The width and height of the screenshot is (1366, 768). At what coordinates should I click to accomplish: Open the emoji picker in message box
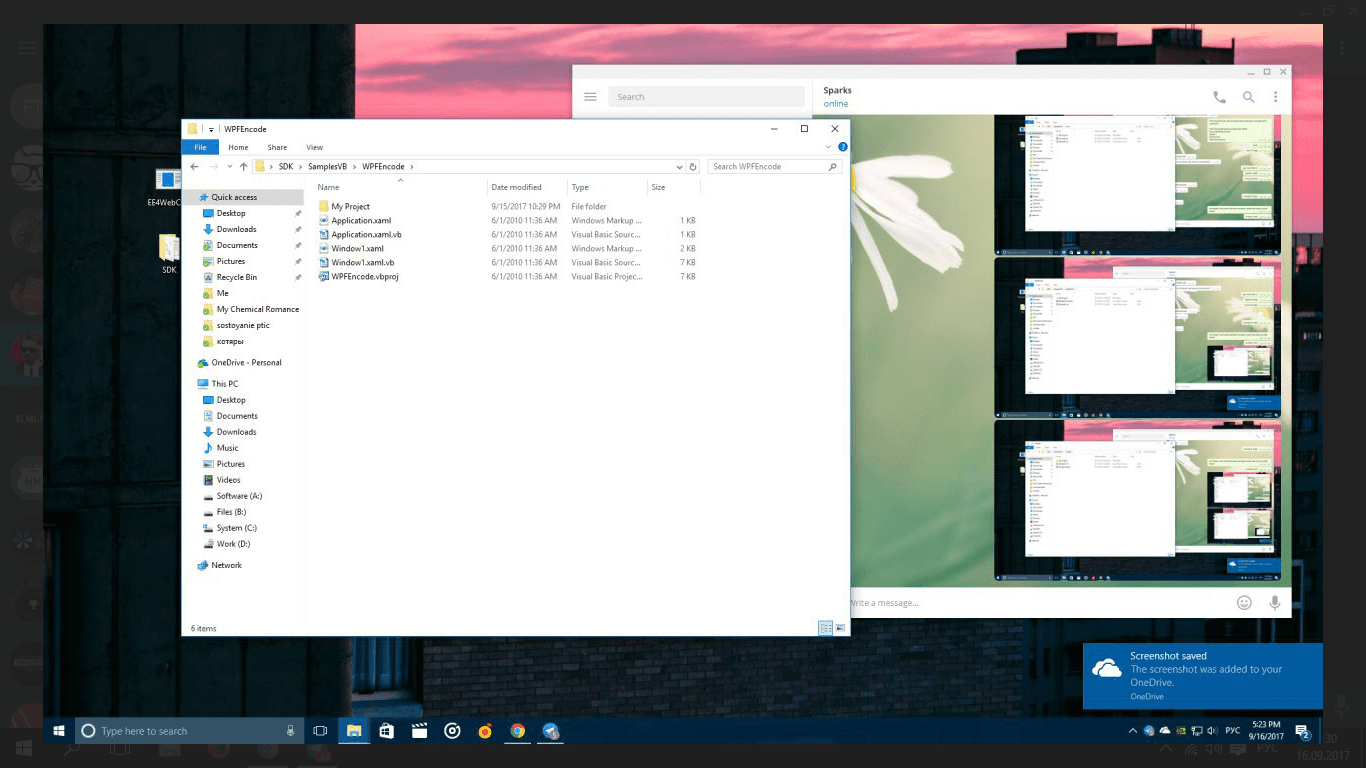tap(1244, 602)
